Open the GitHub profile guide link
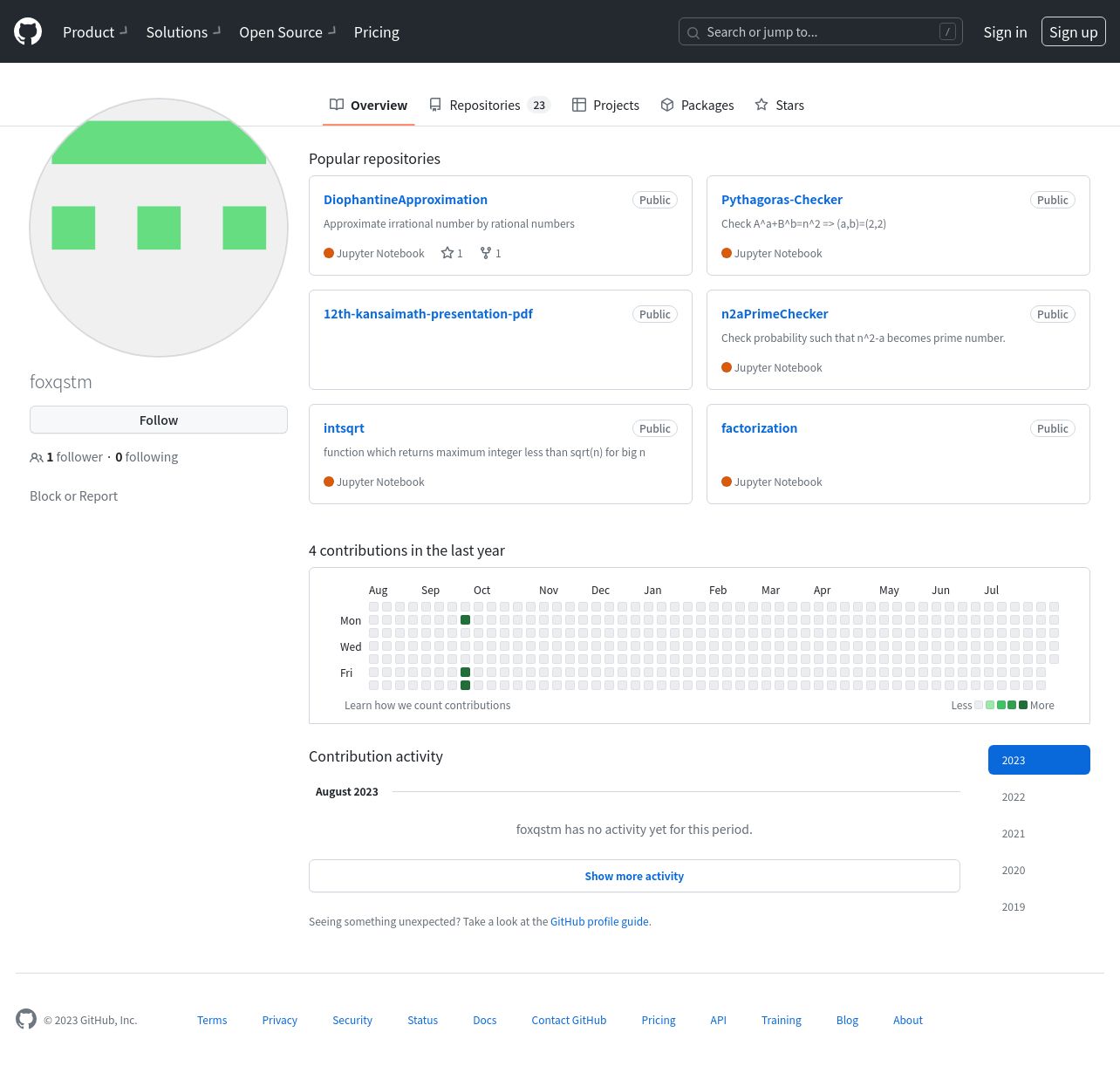The width and height of the screenshot is (1120, 1073). (x=600, y=921)
